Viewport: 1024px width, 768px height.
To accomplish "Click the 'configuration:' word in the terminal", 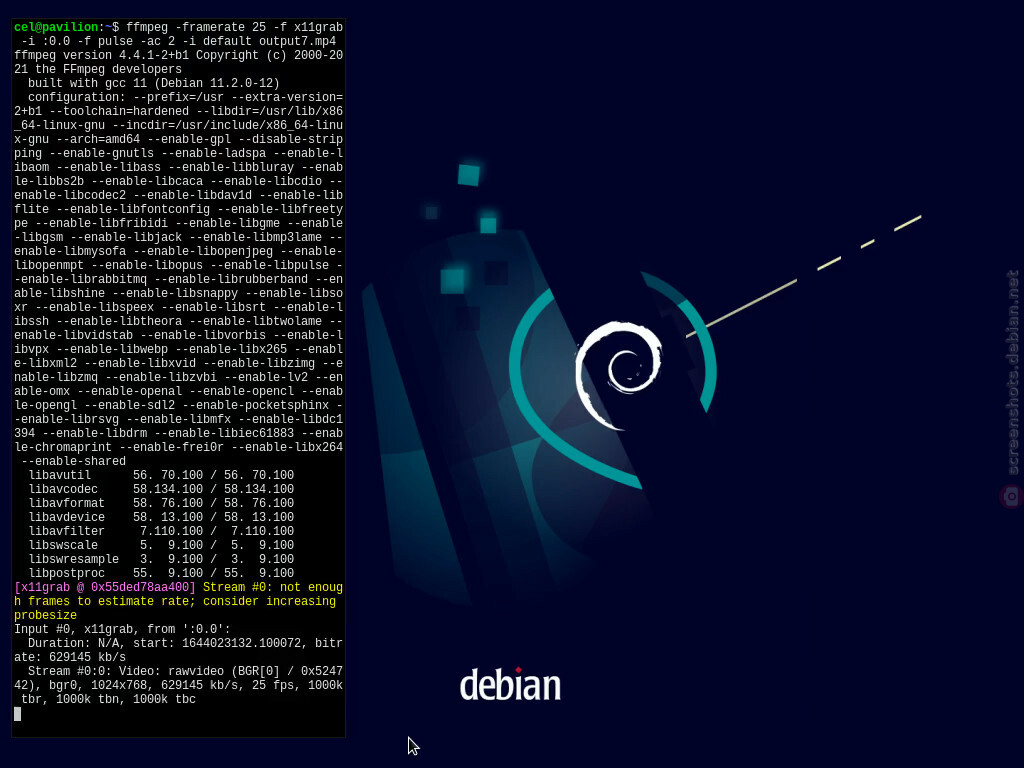I will 77,97.
